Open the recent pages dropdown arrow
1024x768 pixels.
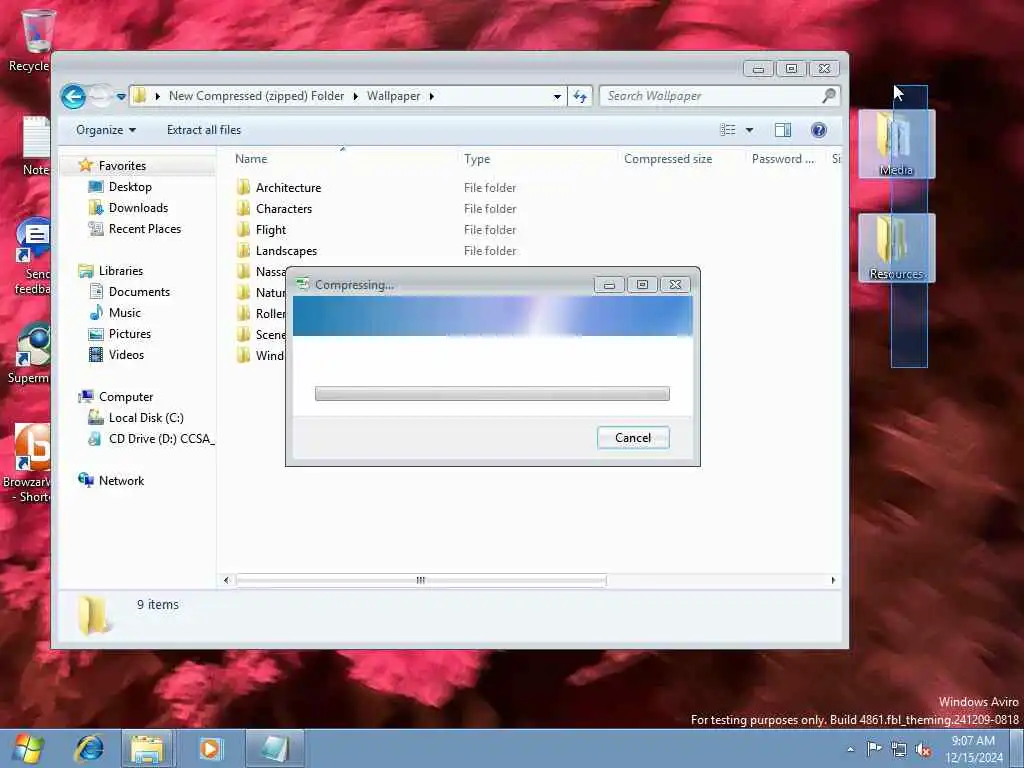tap(121, 97)
